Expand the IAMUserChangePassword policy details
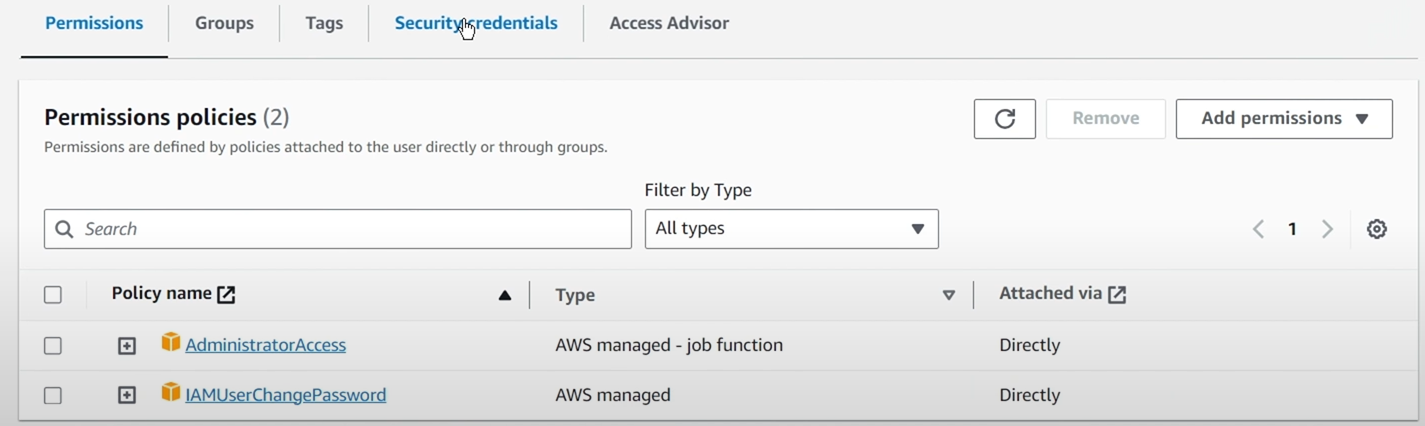The height and width of the screenshot is (426, 1425). click(x=127, y=395)
